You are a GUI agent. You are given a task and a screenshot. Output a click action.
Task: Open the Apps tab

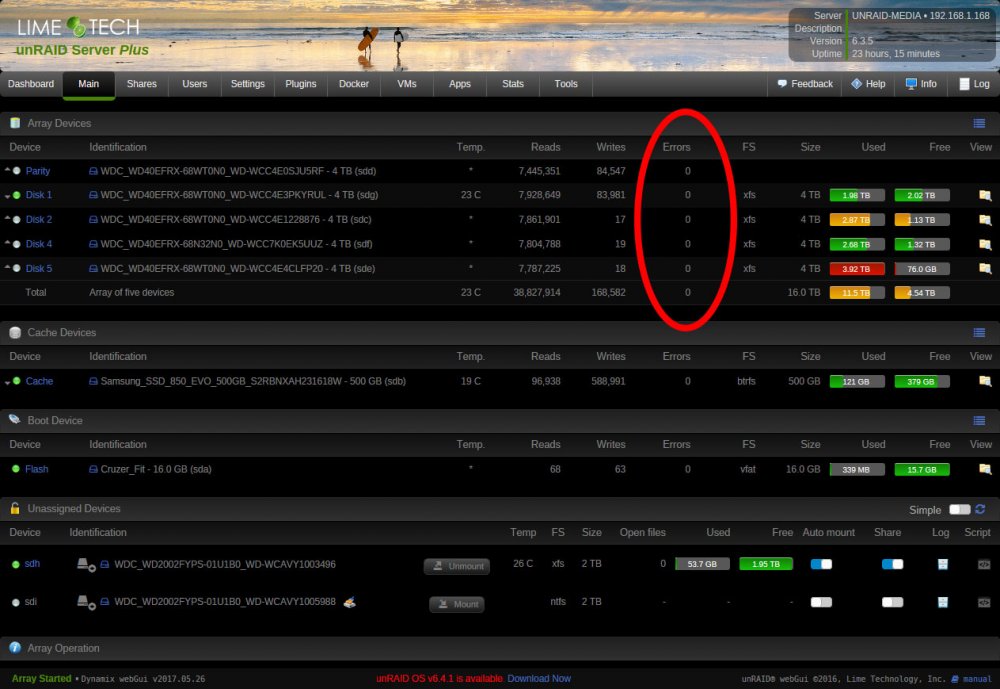459,84
